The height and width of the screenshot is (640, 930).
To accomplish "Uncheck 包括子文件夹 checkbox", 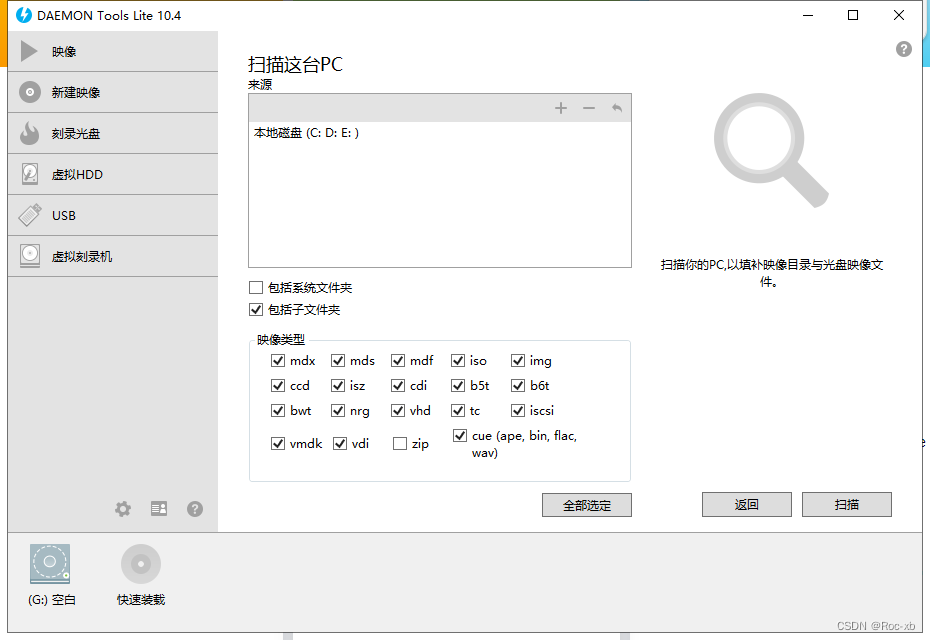I will click(256, 310).
